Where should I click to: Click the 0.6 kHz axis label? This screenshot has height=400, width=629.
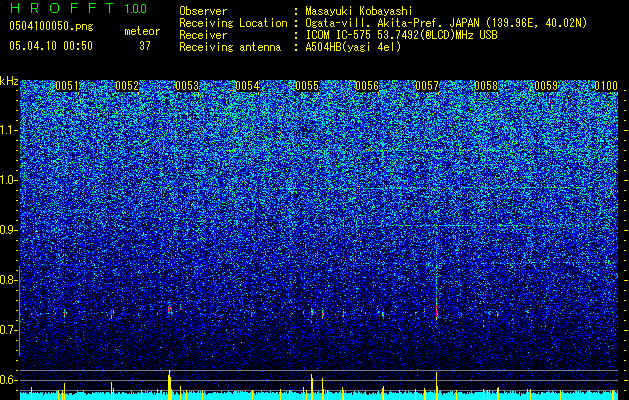pos(9,380)
